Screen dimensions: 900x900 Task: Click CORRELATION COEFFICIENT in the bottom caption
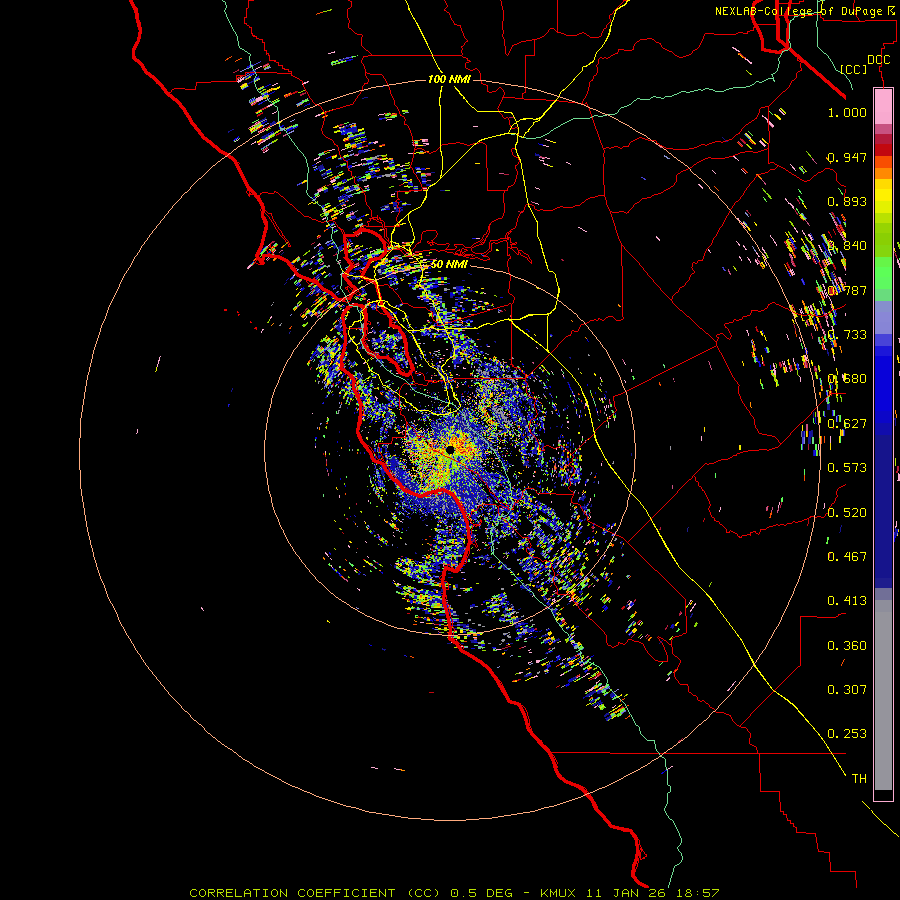click(x=292, y=893)
